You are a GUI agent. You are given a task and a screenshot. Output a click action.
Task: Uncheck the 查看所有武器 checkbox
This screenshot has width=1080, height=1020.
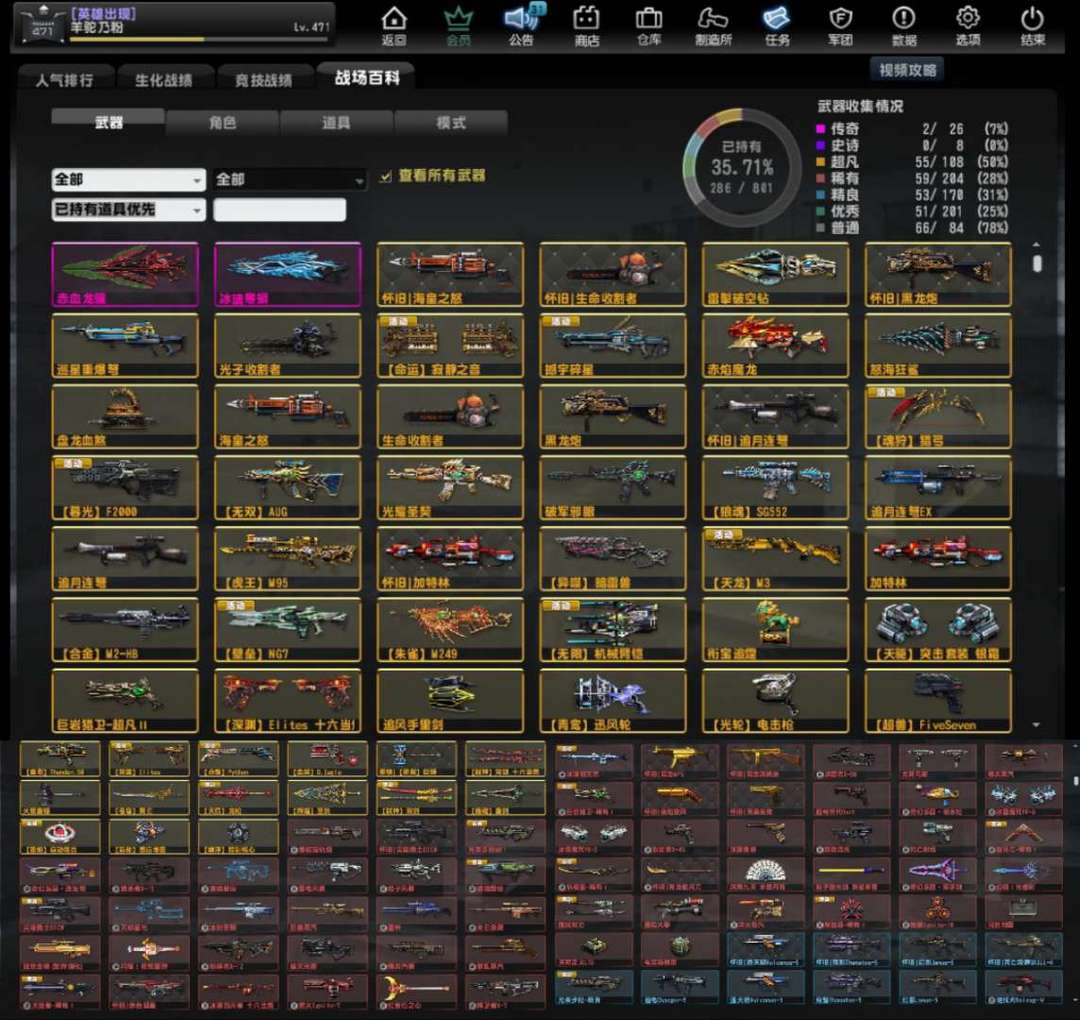click(x=386, y=176)
